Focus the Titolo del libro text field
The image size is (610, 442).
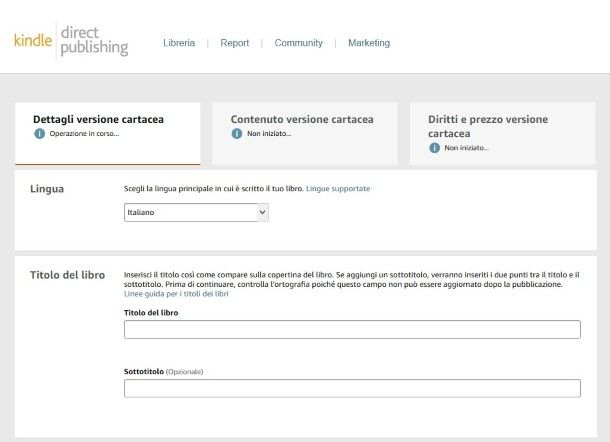point(352,330)
